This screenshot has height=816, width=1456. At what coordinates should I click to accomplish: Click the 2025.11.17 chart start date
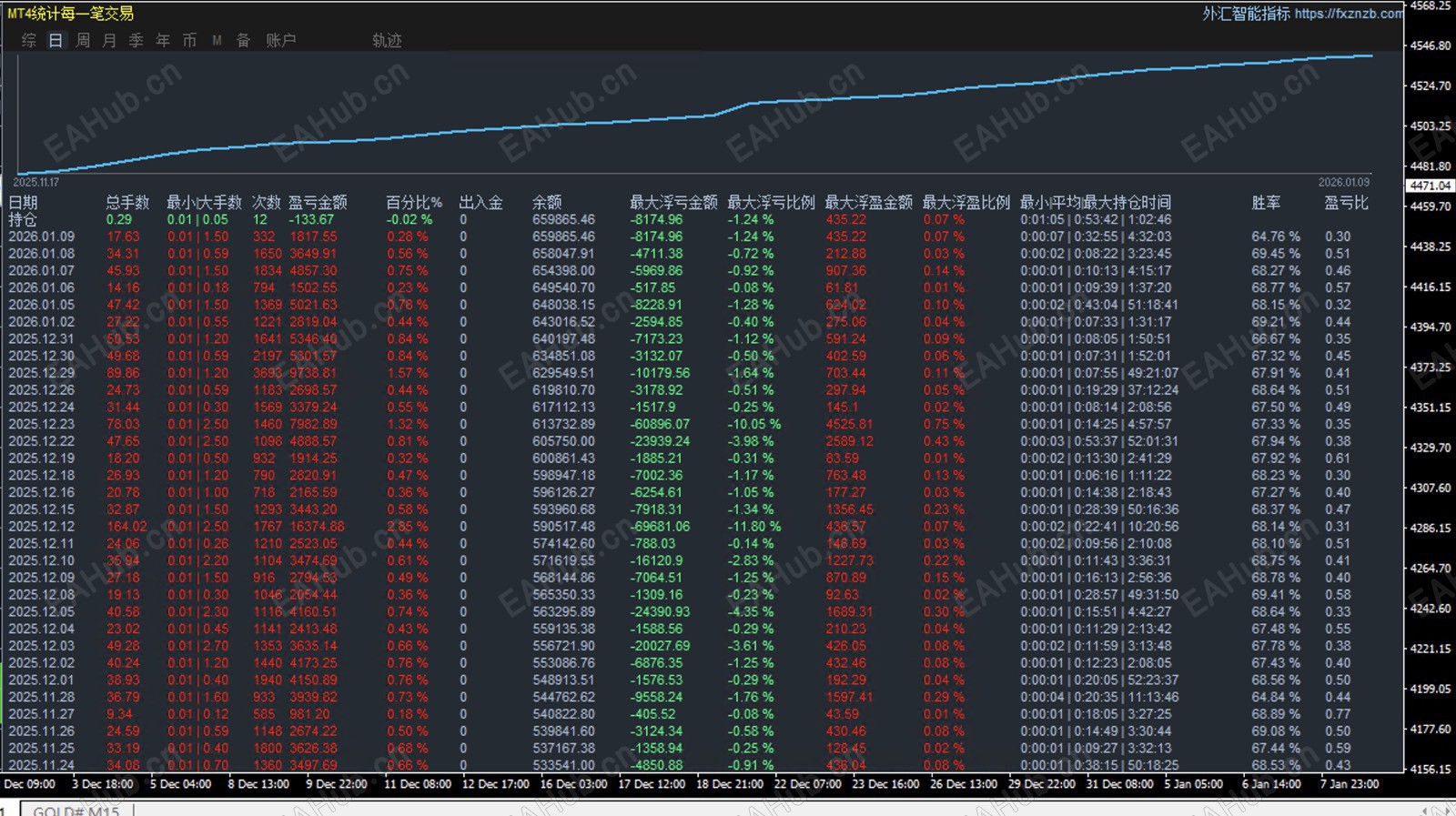pos(36,183)
